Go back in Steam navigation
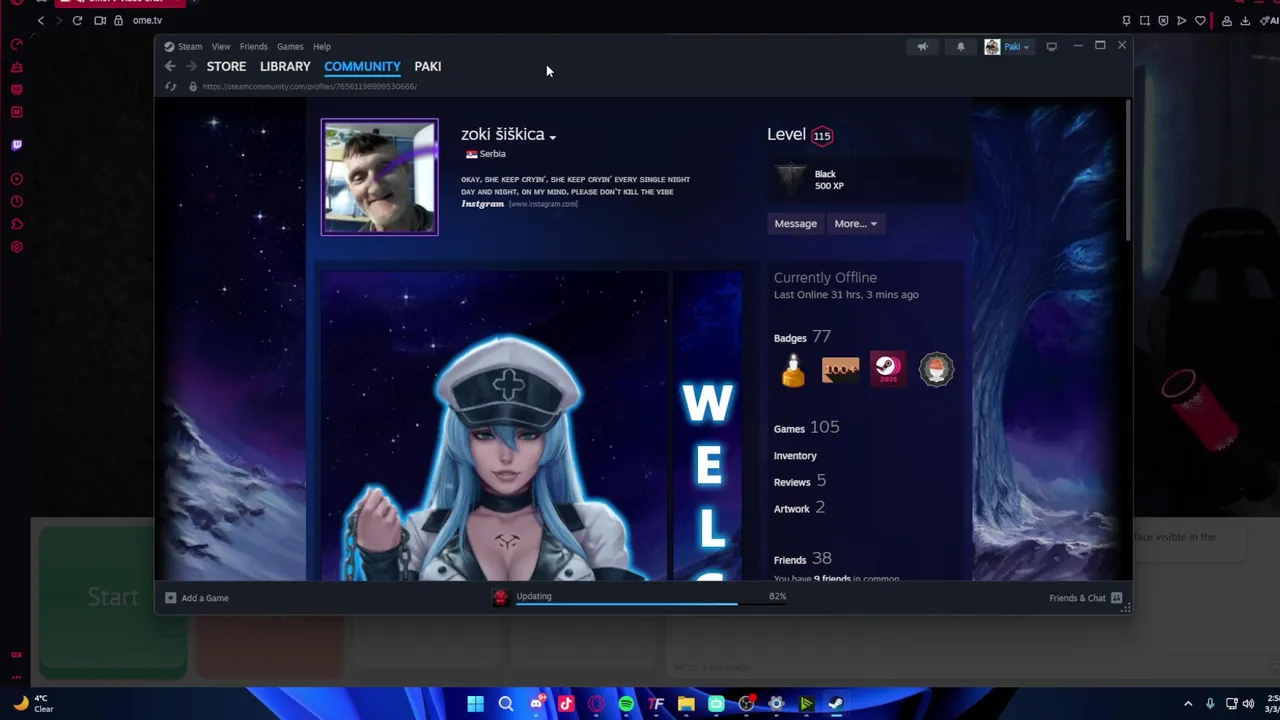The width and height of the screenshot is (1280, 720). click(170, 66)
